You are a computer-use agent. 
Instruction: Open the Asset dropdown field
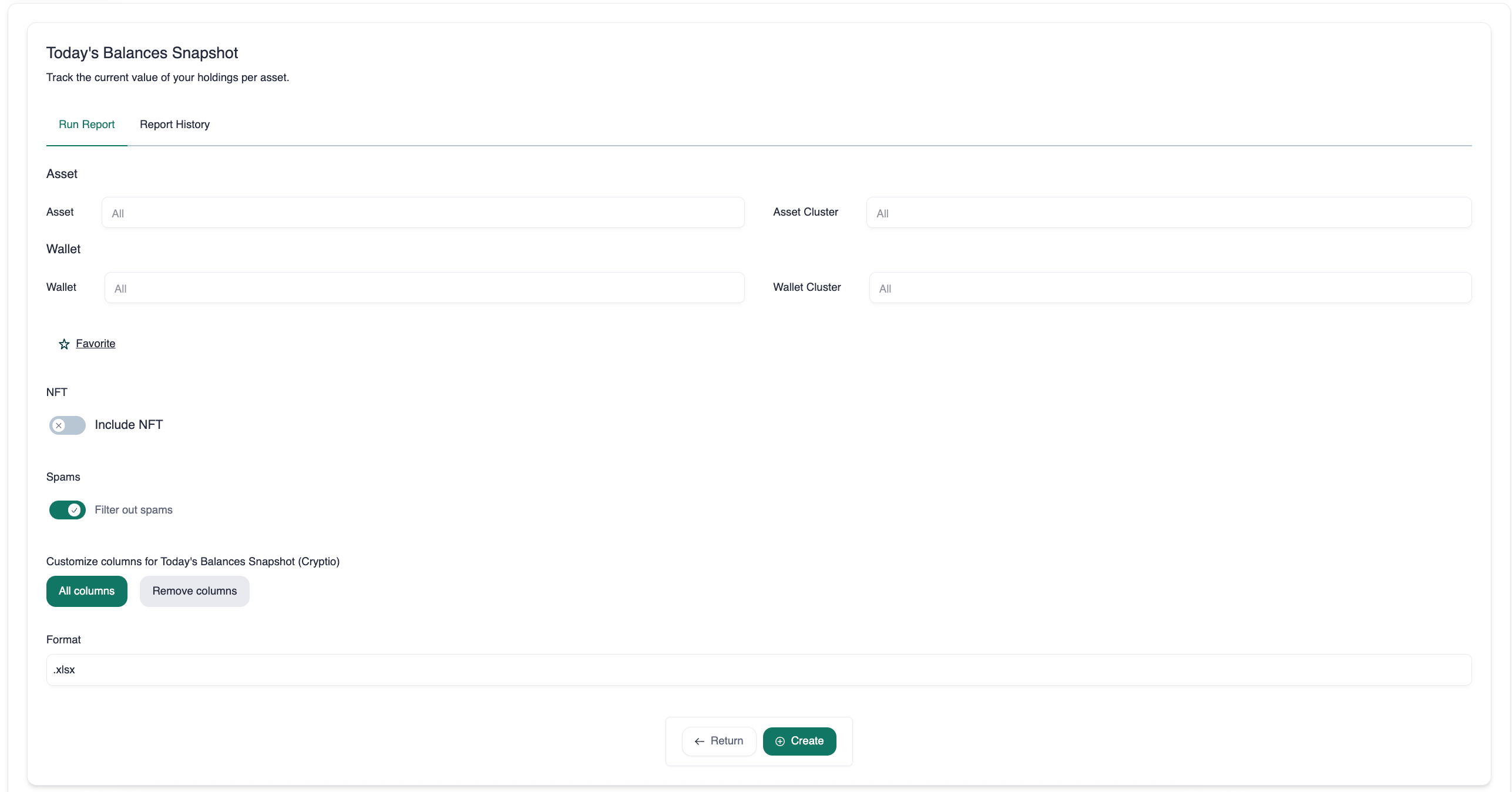(423, 213)
